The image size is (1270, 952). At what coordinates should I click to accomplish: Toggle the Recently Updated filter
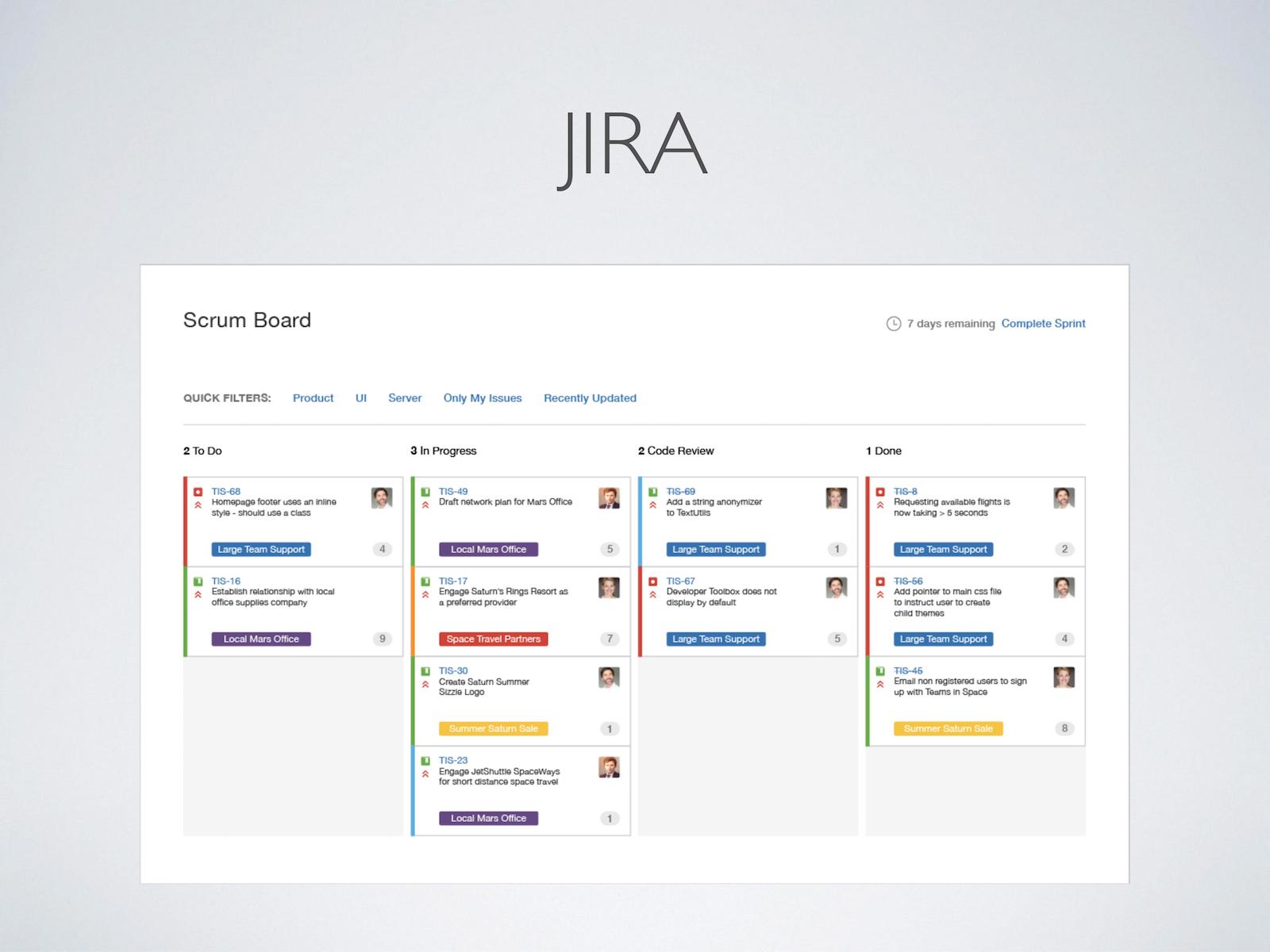(590, 398)
